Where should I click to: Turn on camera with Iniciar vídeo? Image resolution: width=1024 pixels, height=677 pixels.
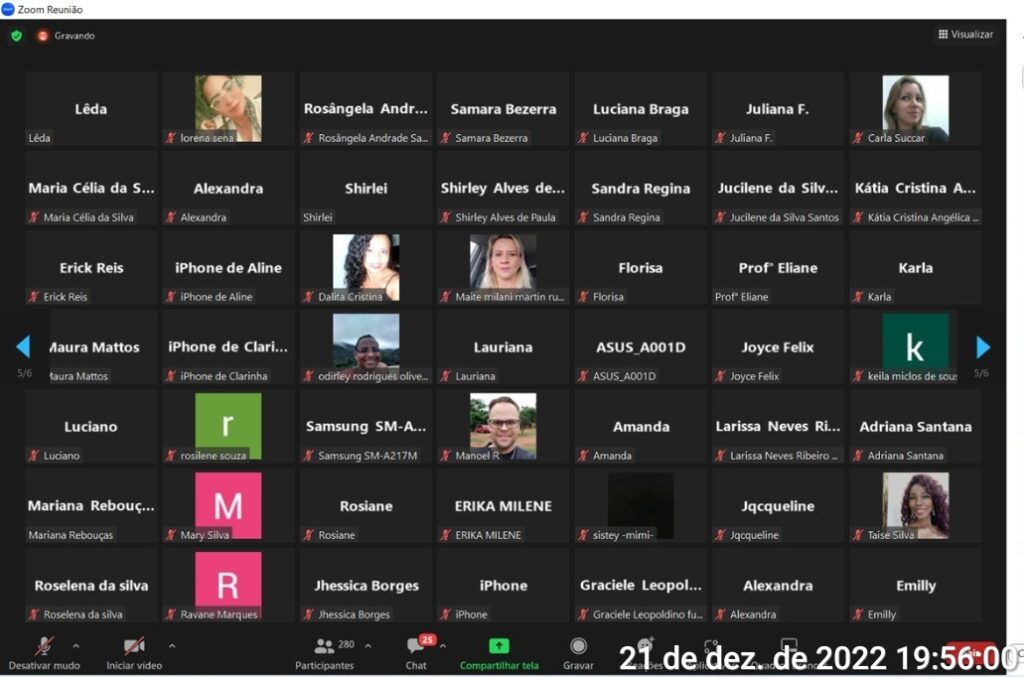pos(133,646)
